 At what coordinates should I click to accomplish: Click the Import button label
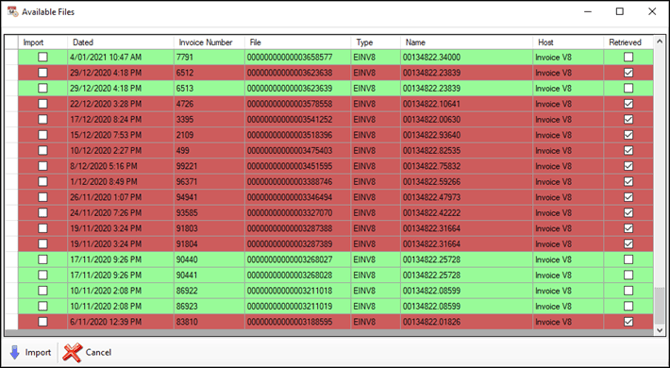tap(38, 353)
